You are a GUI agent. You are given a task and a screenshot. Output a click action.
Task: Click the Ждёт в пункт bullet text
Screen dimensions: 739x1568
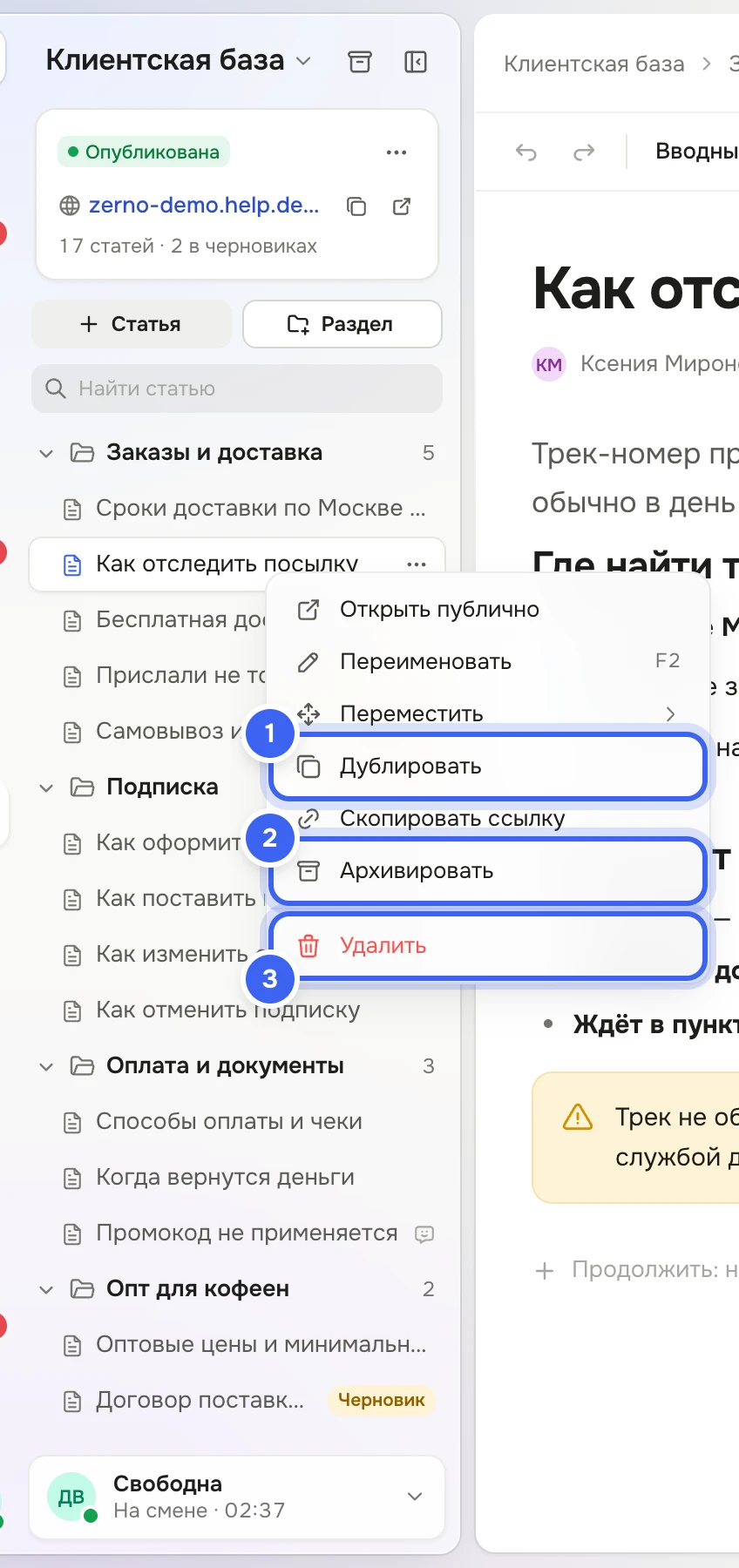point(656,1024)
